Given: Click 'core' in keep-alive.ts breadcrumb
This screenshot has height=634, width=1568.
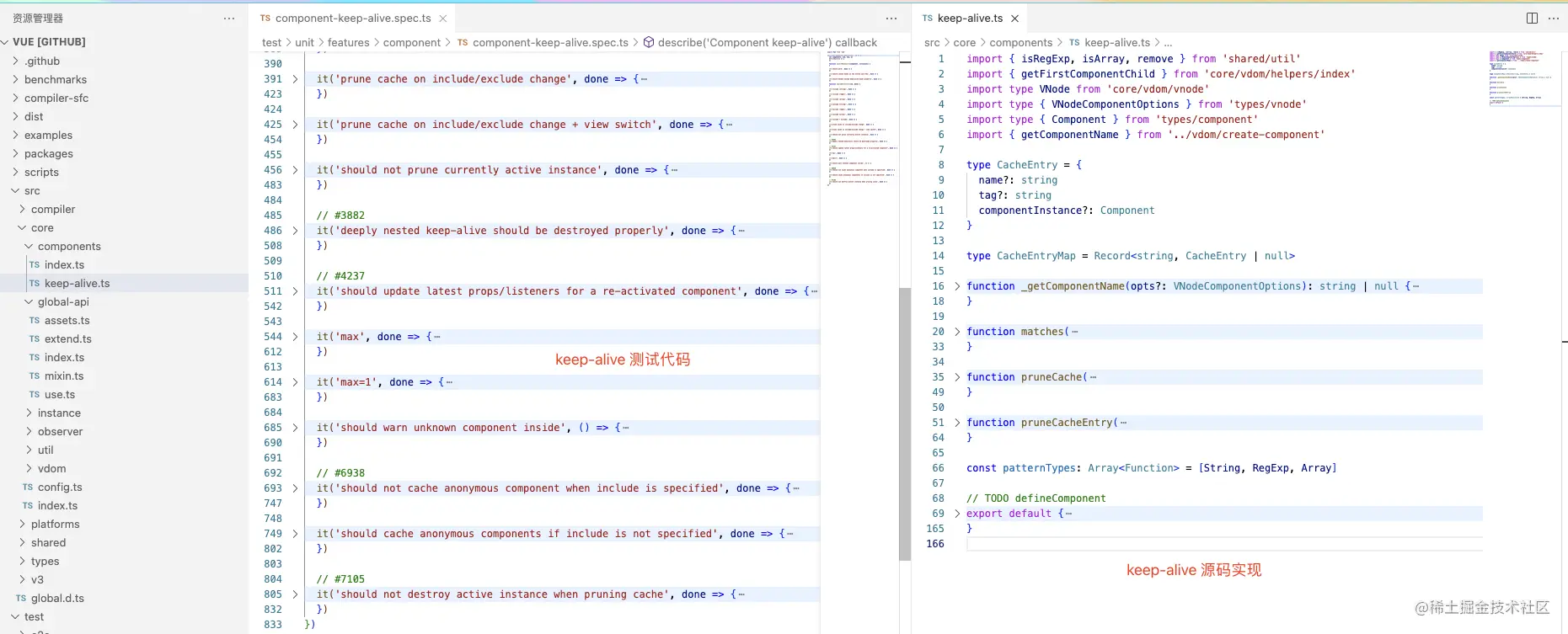Looking at the screenshot, I should [x=965, y=42].
